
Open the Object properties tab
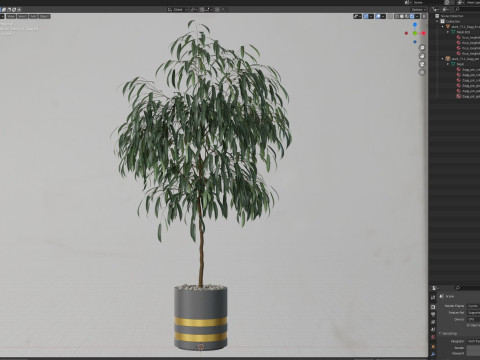[x=433, y=347]
